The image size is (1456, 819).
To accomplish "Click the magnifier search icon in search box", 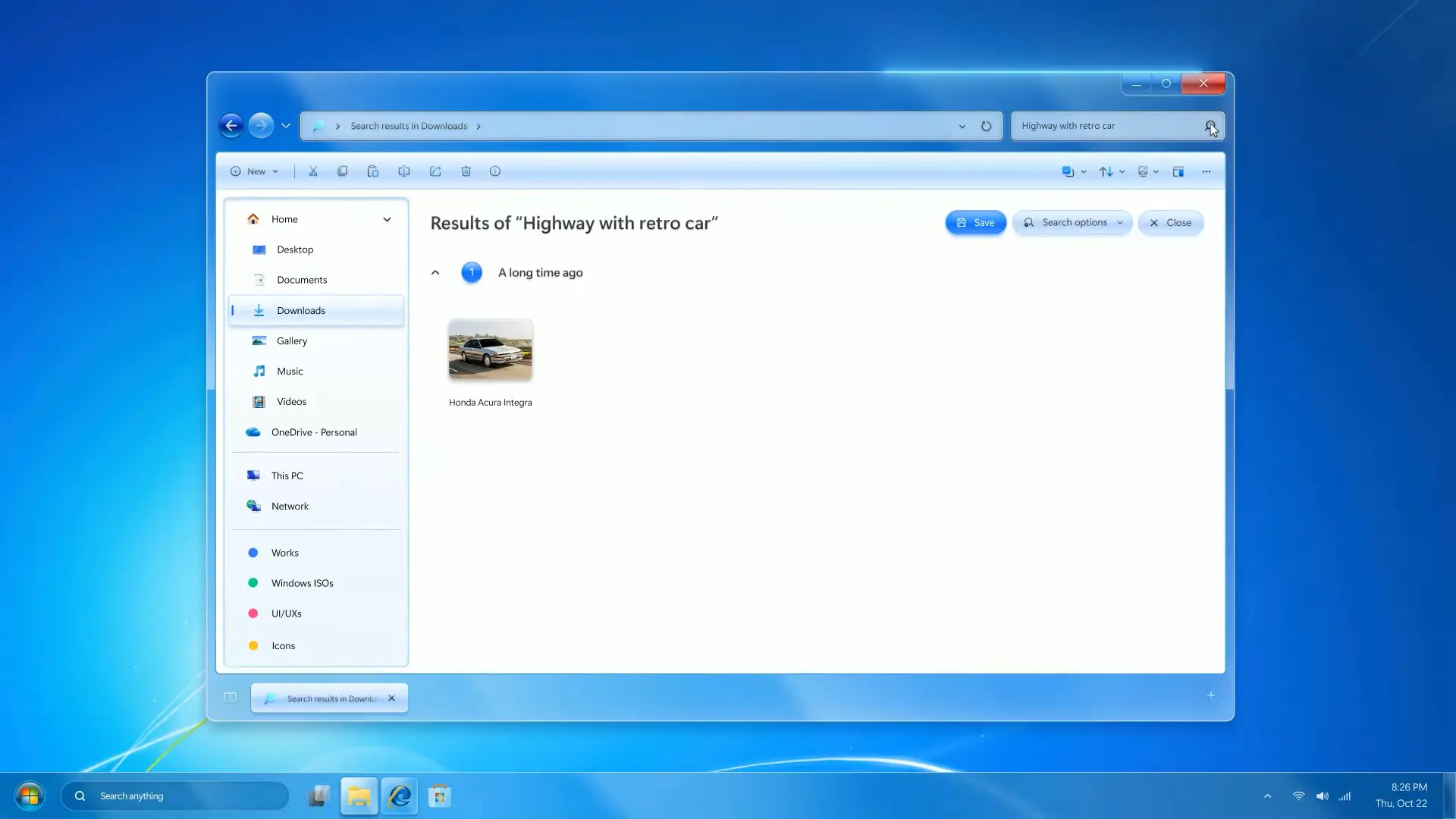I will (1210, 126).
